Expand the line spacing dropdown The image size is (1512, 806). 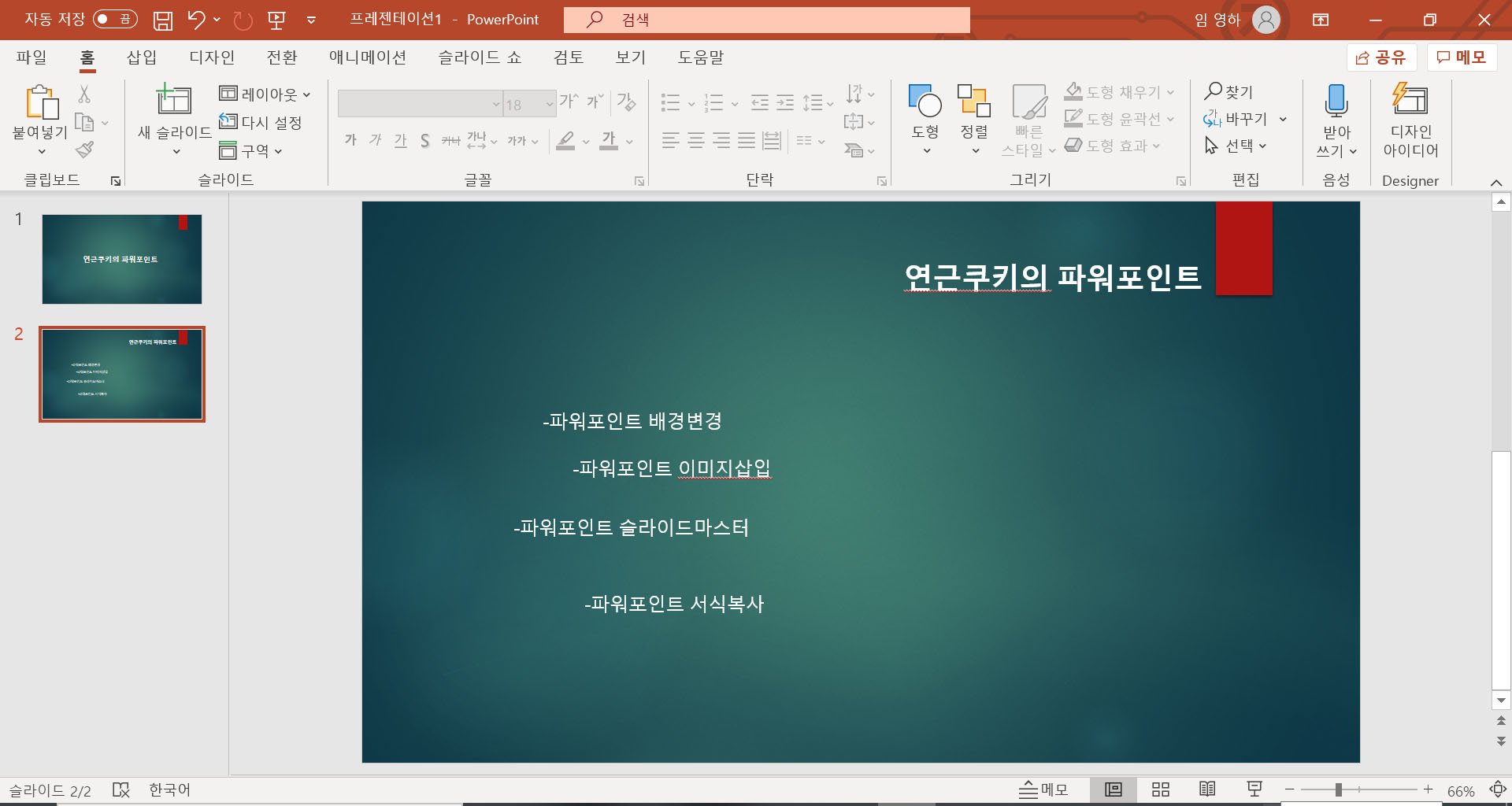(x=830, y=104)
